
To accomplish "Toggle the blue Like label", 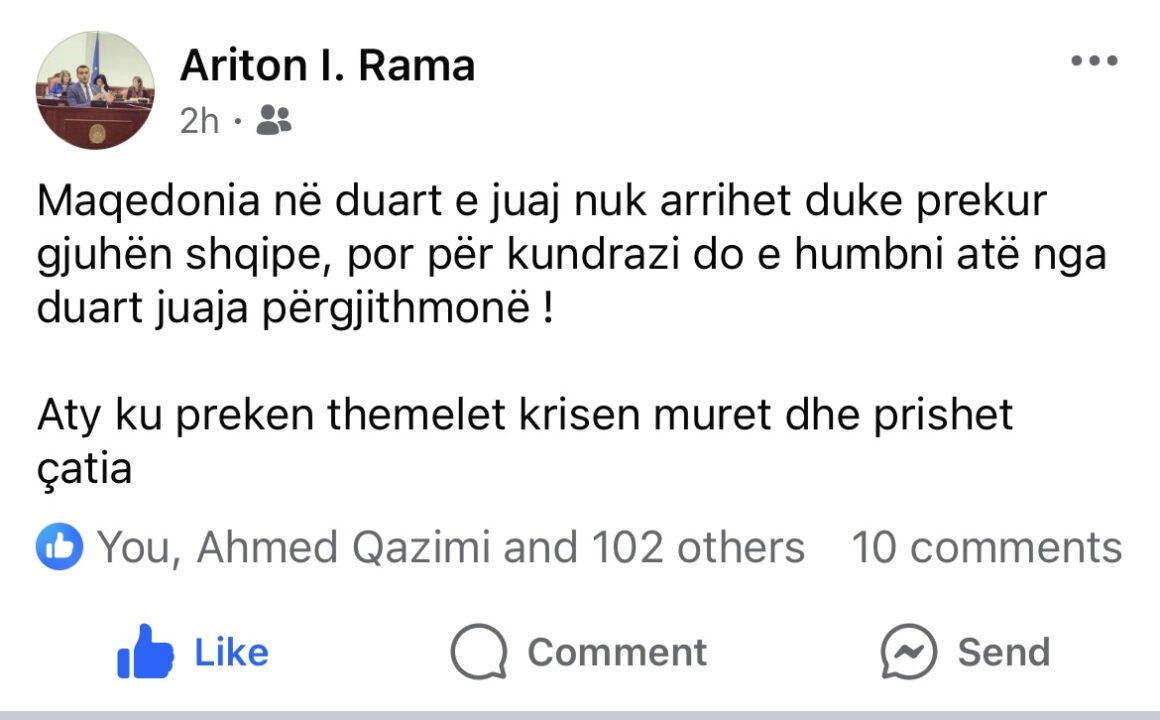I will pyautogui.click(x=231, y=652).
